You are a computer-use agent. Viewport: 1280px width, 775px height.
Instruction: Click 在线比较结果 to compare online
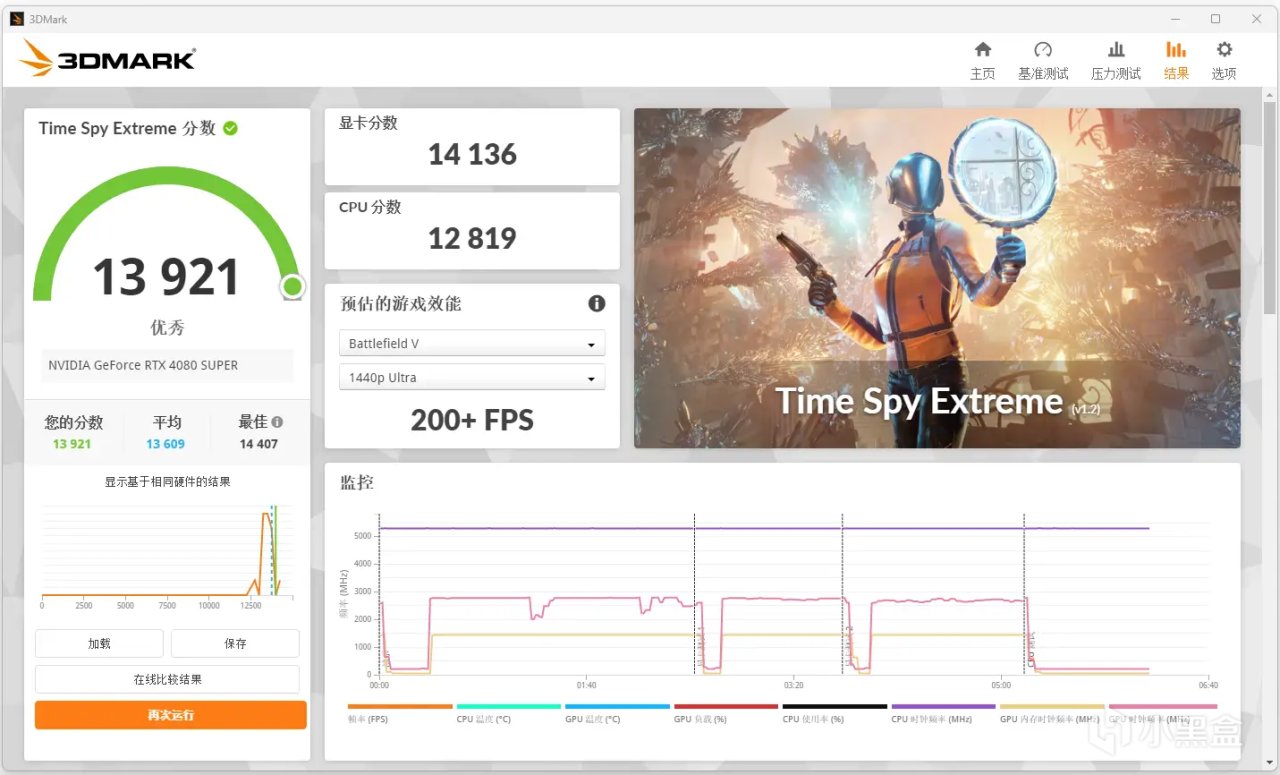pos(167,679)
